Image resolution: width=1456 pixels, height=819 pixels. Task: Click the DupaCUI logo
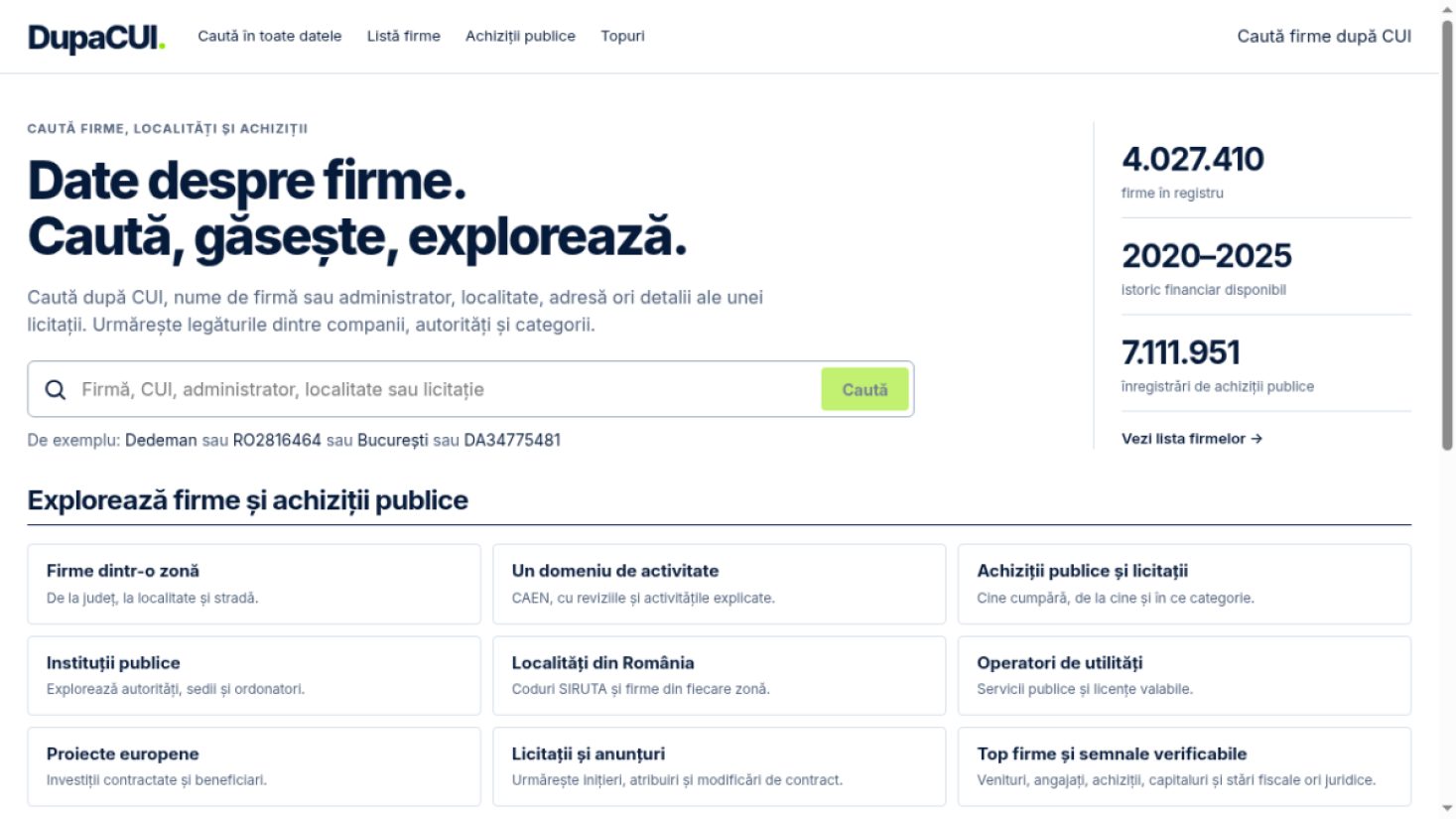pos(96,37)
